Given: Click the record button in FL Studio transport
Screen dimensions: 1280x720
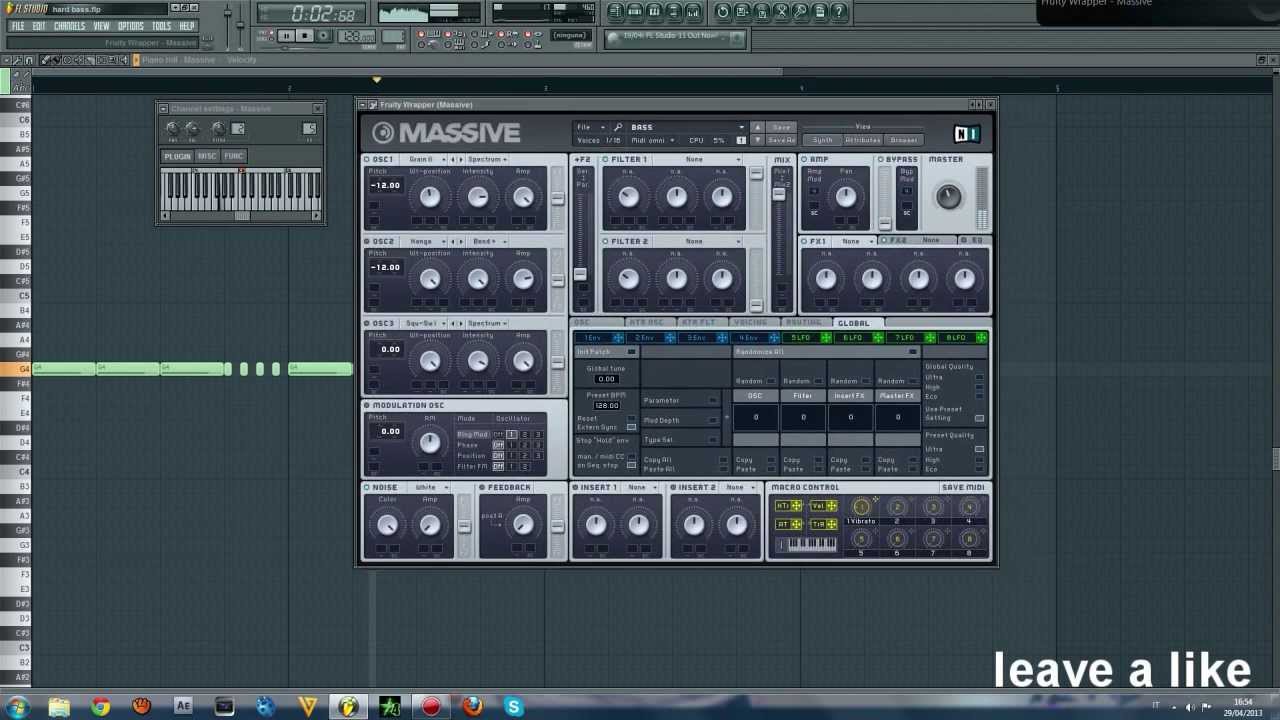Looking at the screenshot, I should point(323,36).
